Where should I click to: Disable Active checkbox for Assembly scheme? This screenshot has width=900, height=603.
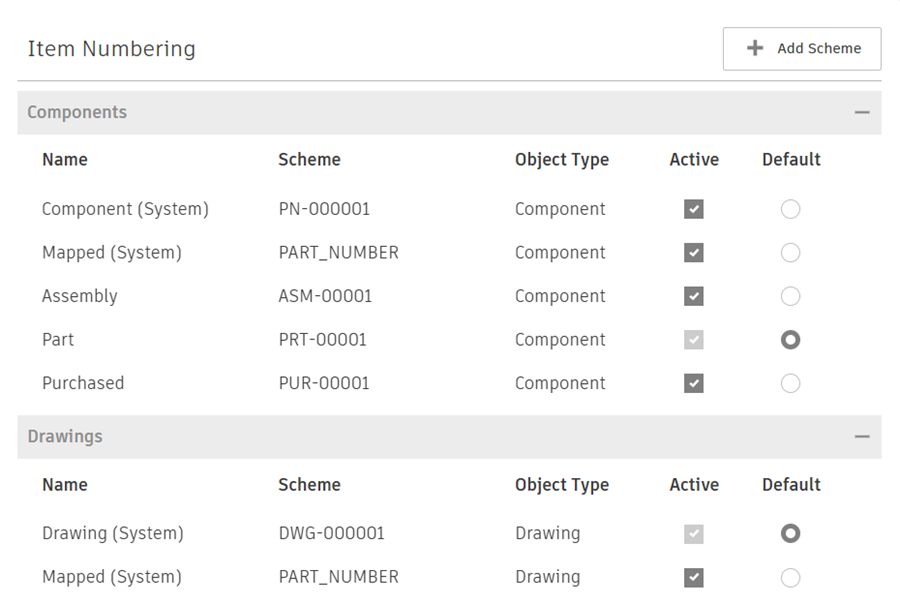pyautogui.click(x=694, y=296)
